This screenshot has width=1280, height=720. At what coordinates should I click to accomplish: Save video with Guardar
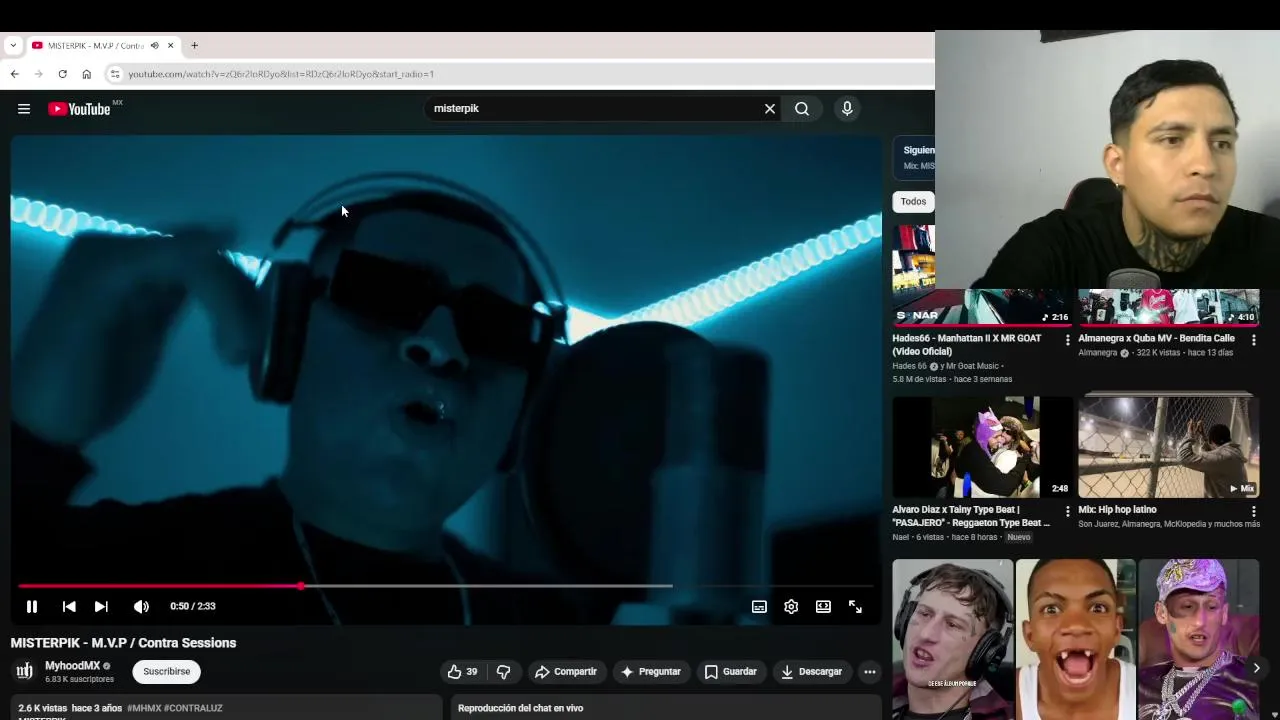coord(731,672)
